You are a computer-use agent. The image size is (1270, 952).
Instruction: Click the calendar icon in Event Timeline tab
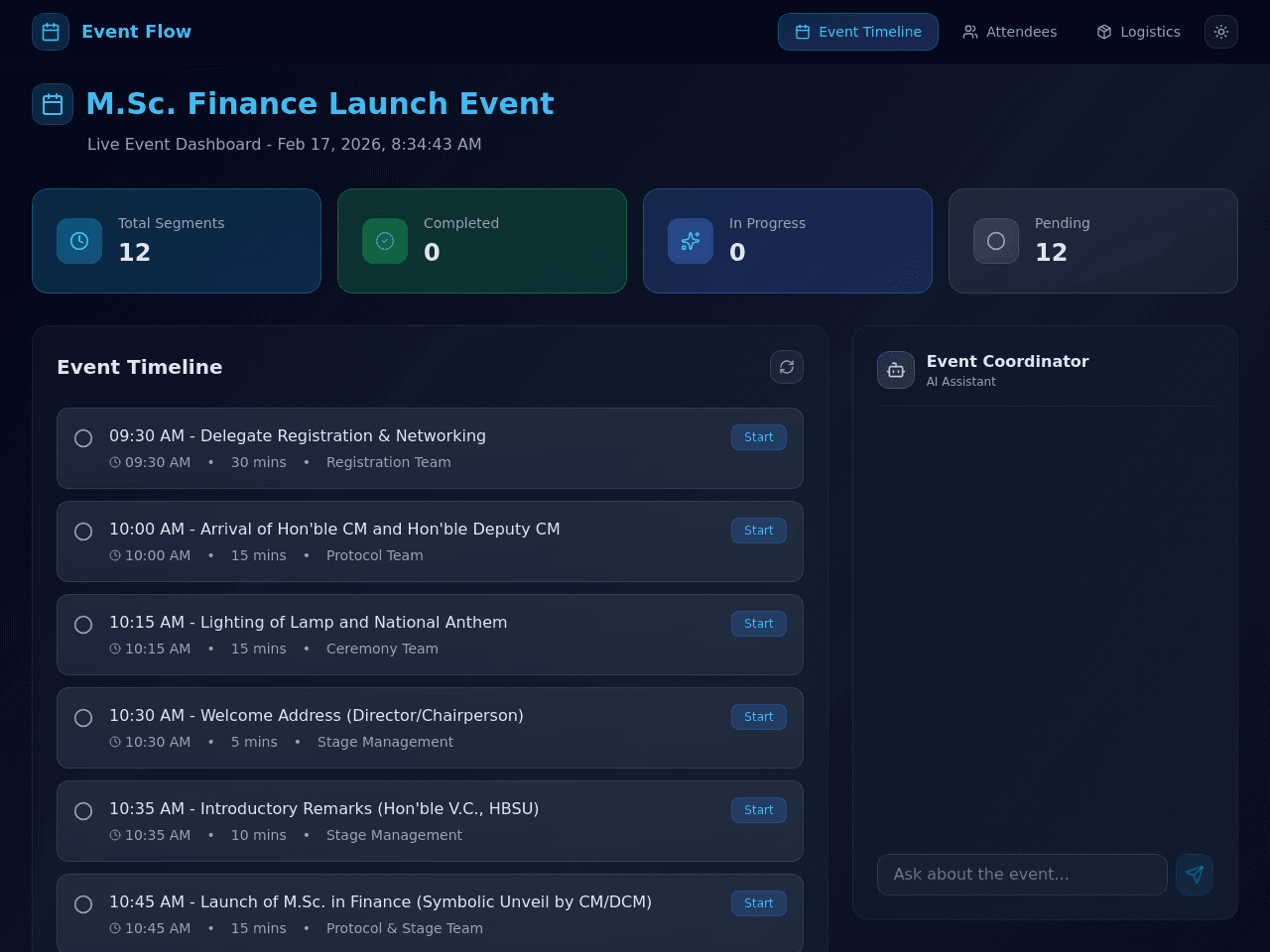point(803,32)
